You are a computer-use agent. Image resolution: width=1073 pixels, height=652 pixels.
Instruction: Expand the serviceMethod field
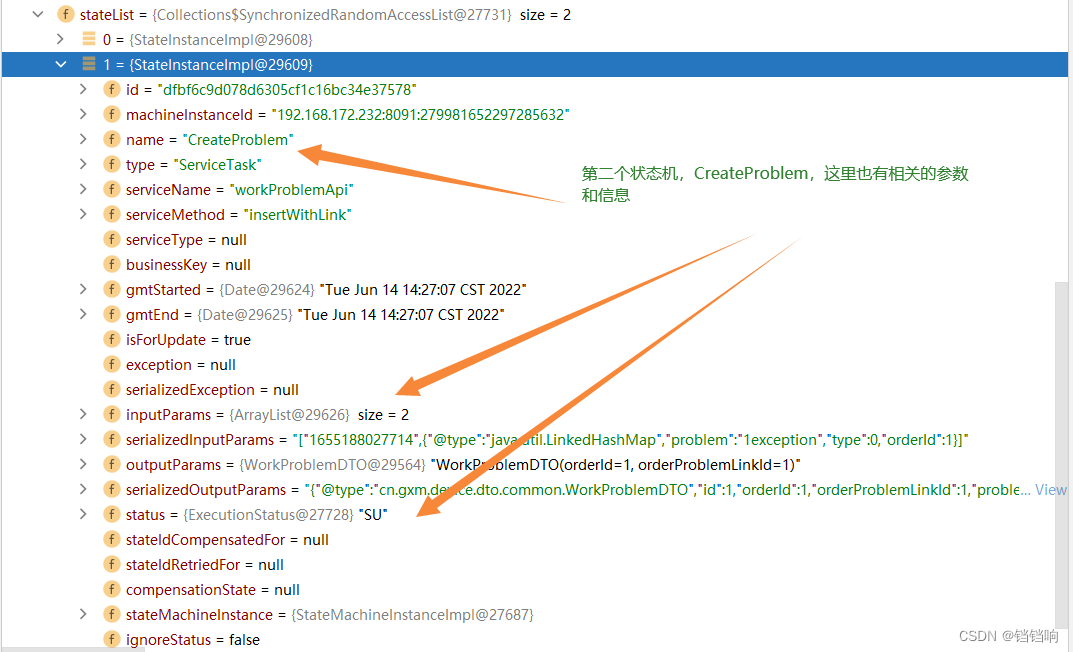83,214
